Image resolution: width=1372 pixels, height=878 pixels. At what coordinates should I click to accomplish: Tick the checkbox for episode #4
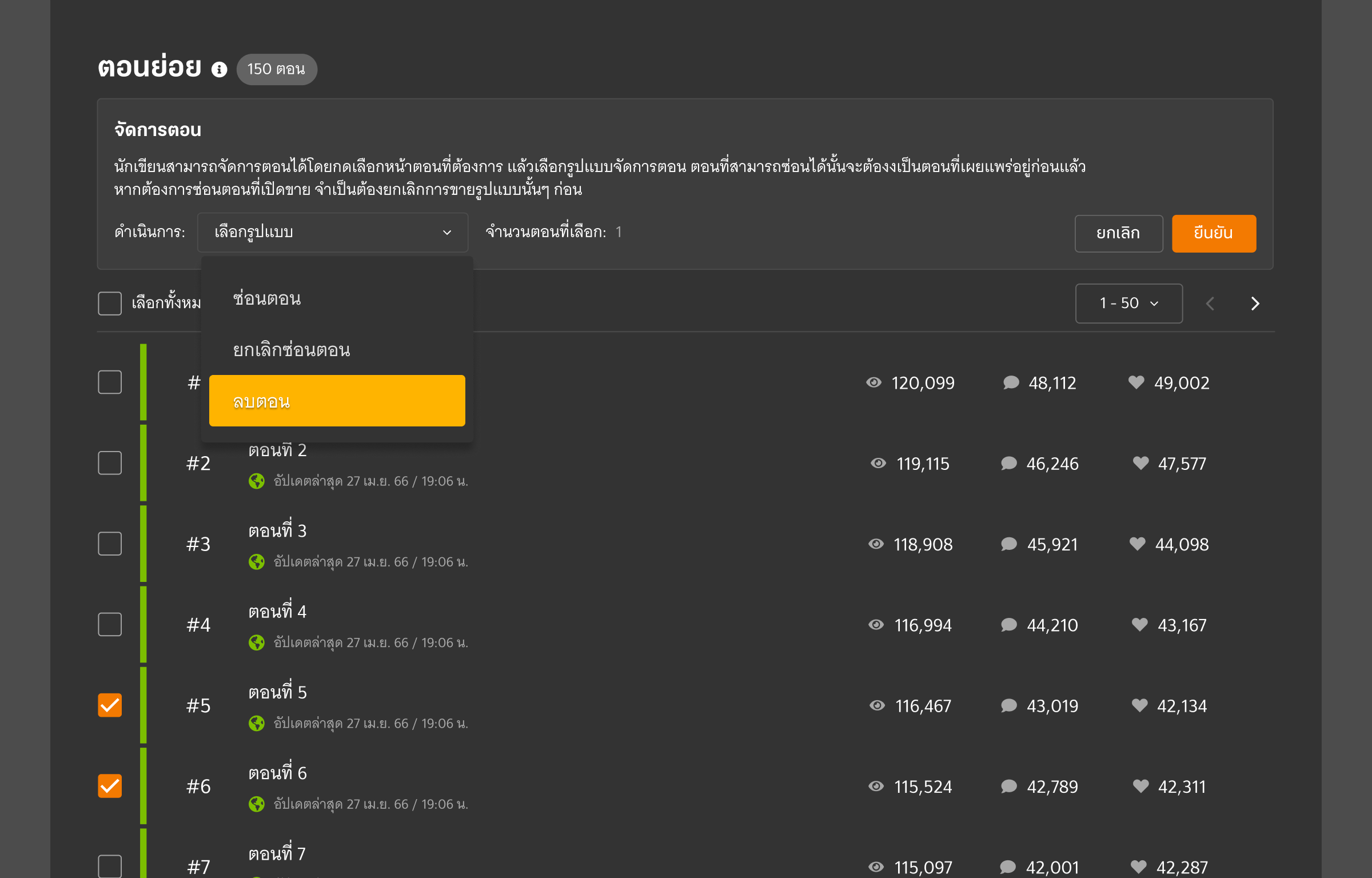point(110,624)
